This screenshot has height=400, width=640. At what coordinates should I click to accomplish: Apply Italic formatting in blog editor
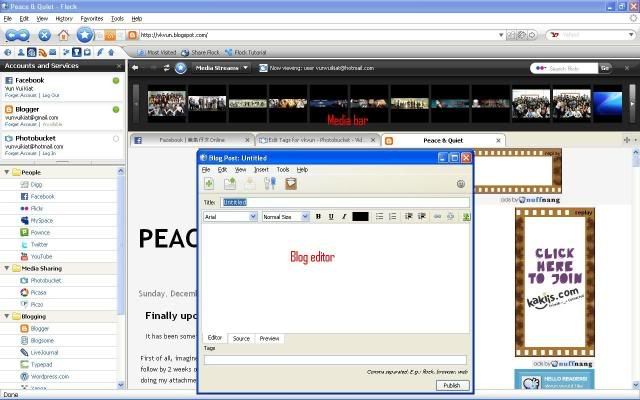(x=344, y=216)
